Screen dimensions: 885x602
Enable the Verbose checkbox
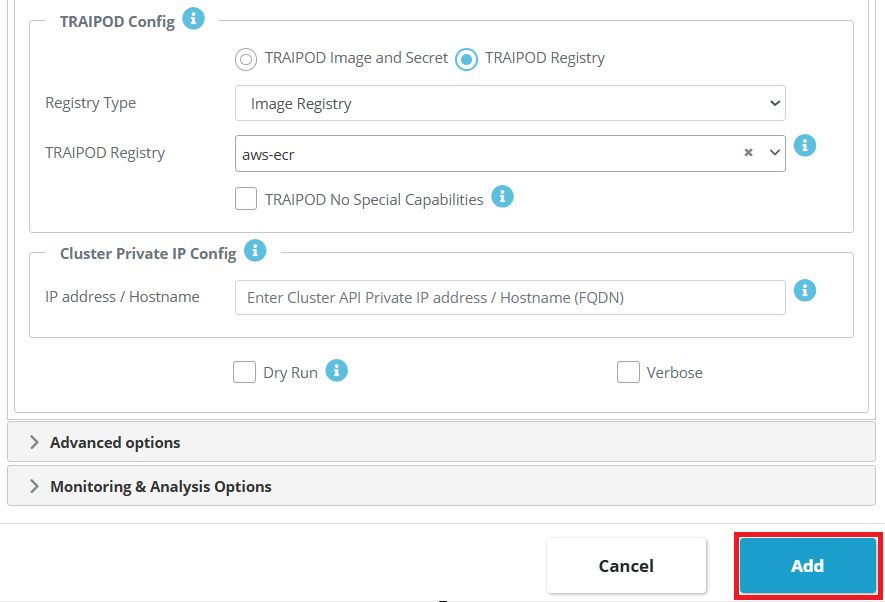tap(628, 372)
